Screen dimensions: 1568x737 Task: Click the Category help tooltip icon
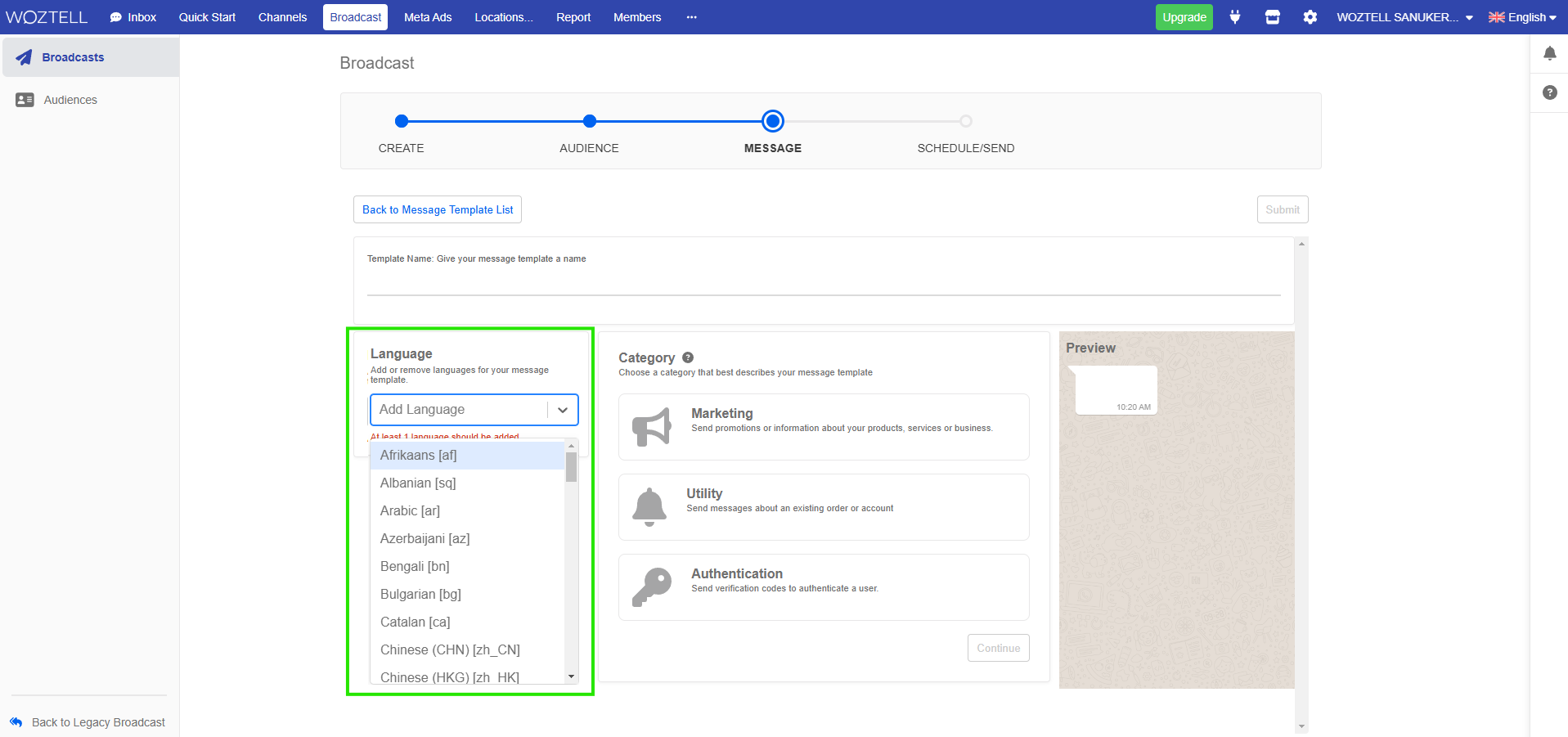(x=688, y=357)
